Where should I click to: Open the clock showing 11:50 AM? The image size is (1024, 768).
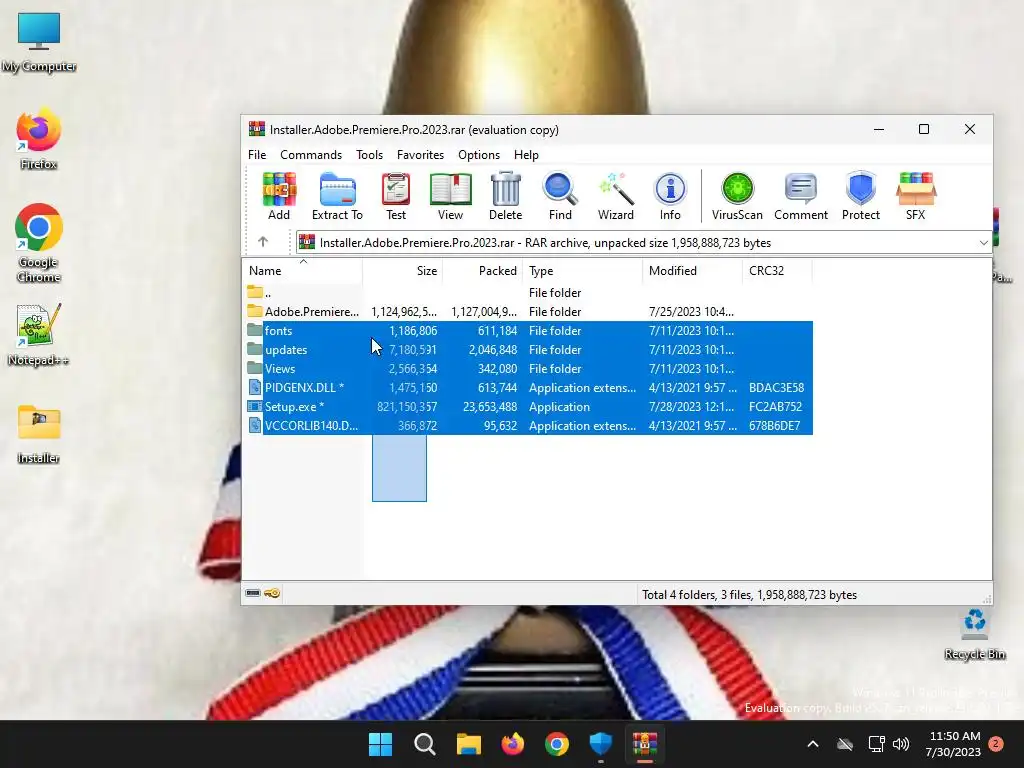click(x=953, y=744)
